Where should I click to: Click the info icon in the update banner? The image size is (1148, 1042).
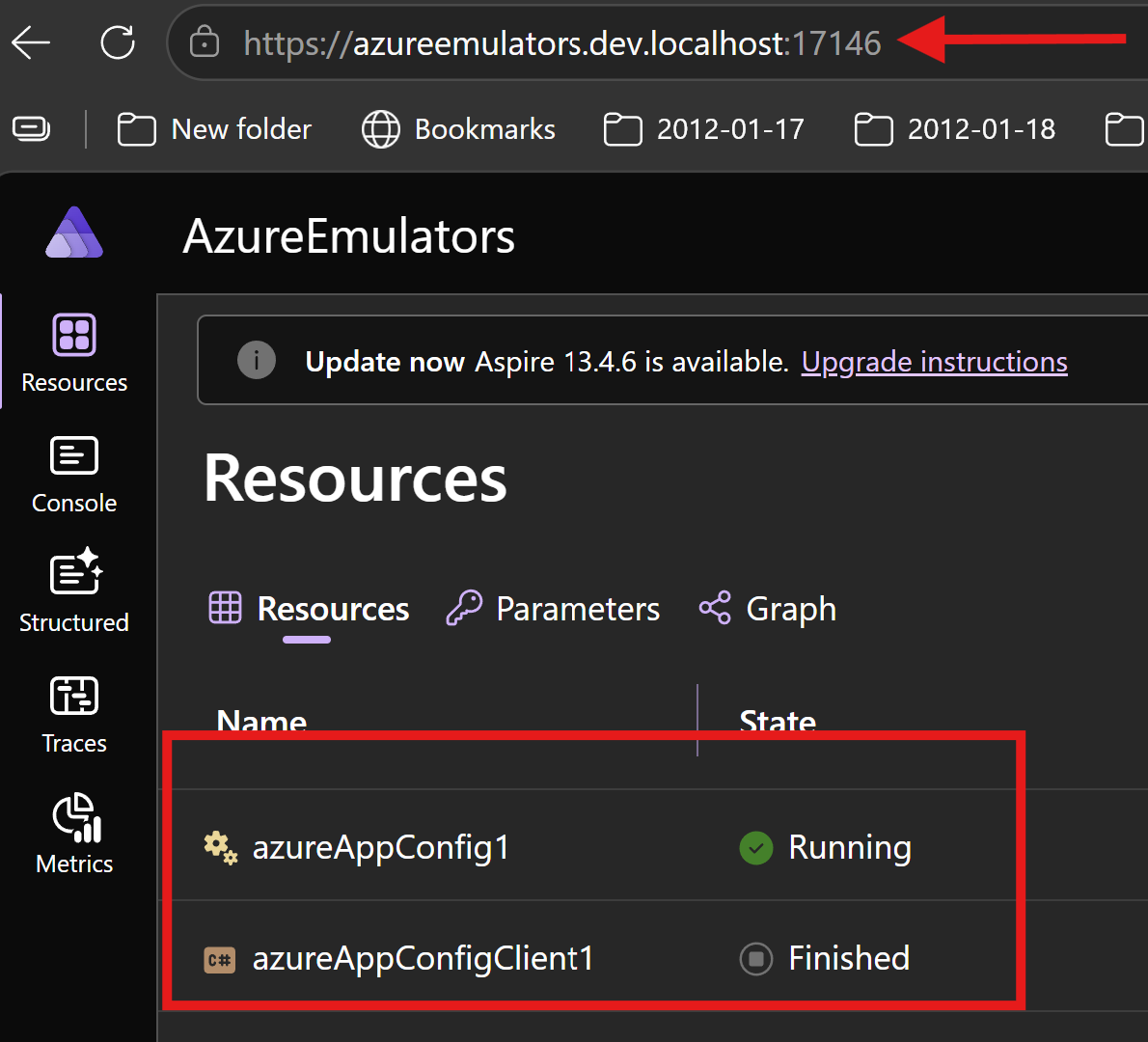click(257, 360)
